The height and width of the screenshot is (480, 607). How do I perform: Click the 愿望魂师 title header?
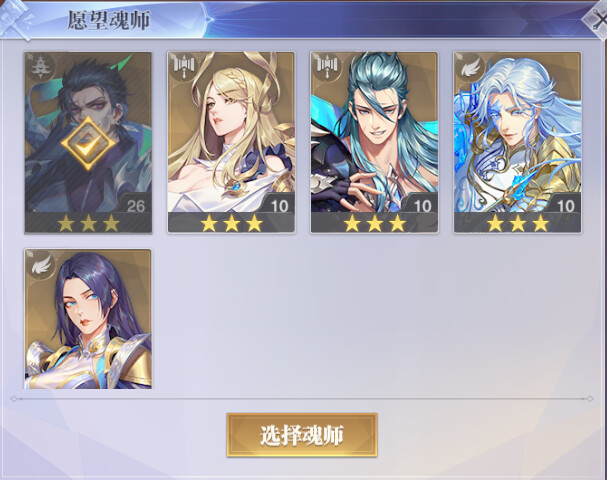pos(109,21)
